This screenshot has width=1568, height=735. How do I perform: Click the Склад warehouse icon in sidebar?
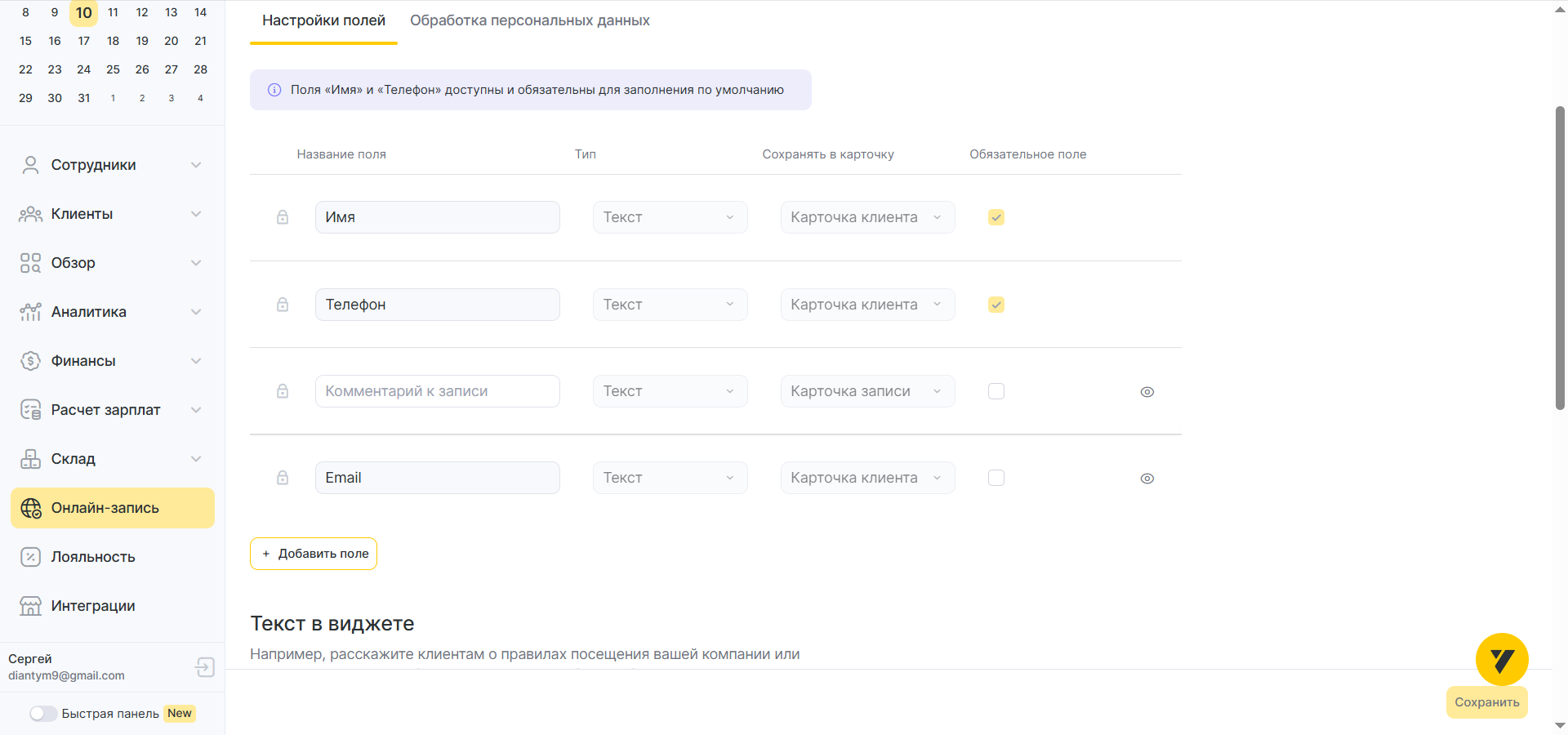coord(30,459)
